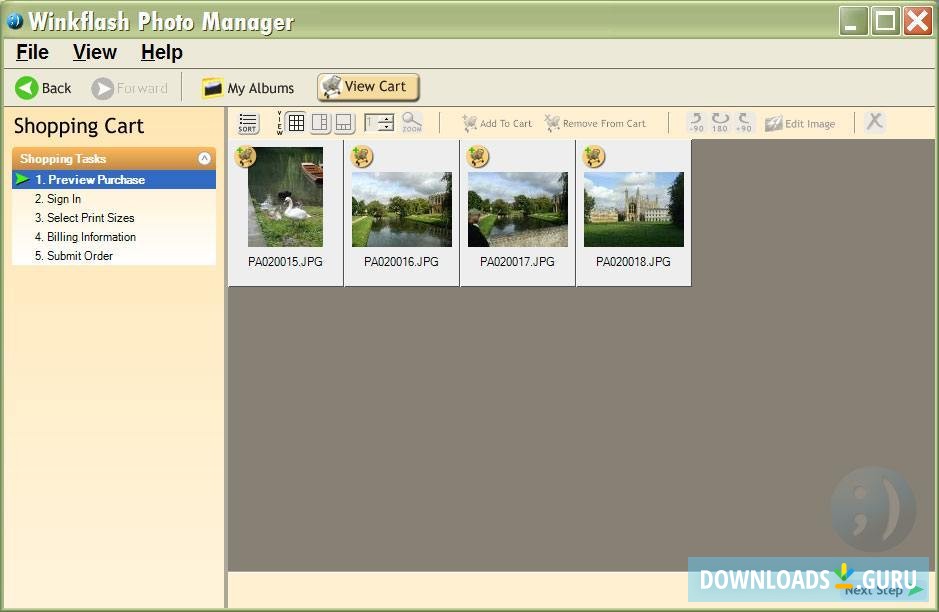
Task: Click Remove From Cart
Action: 595,123
